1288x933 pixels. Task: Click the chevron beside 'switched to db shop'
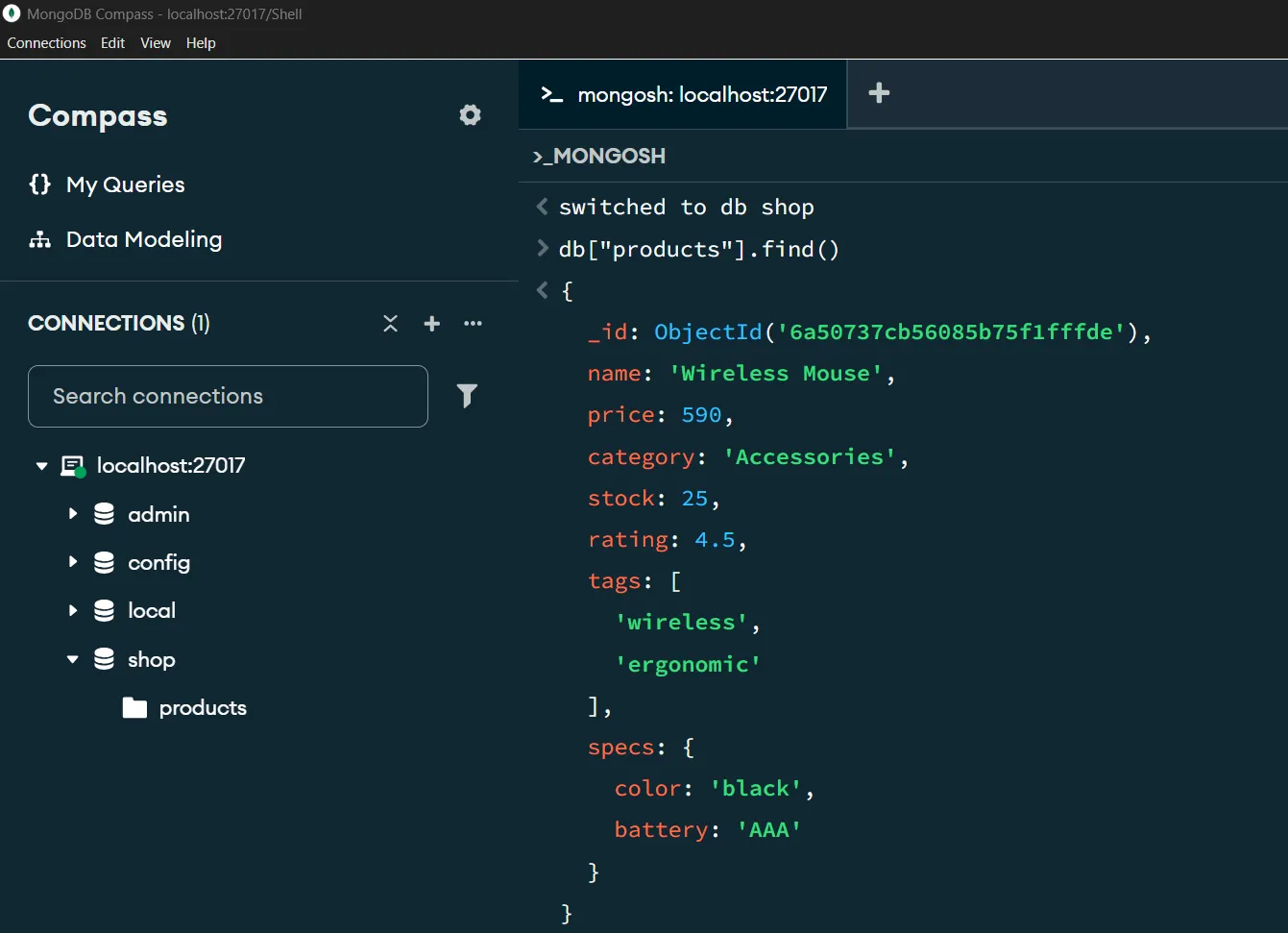click(543, 207)
